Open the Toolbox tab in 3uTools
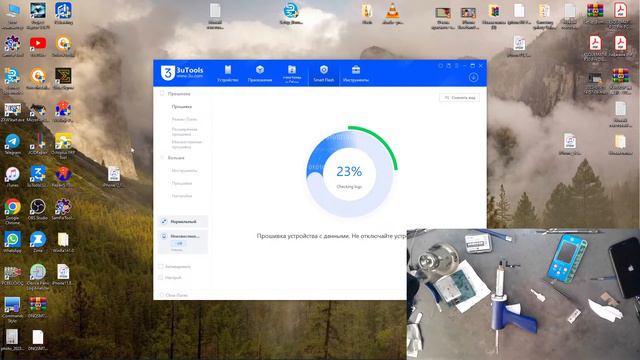This screenshot has width=640, height=360. pos(356,74)
